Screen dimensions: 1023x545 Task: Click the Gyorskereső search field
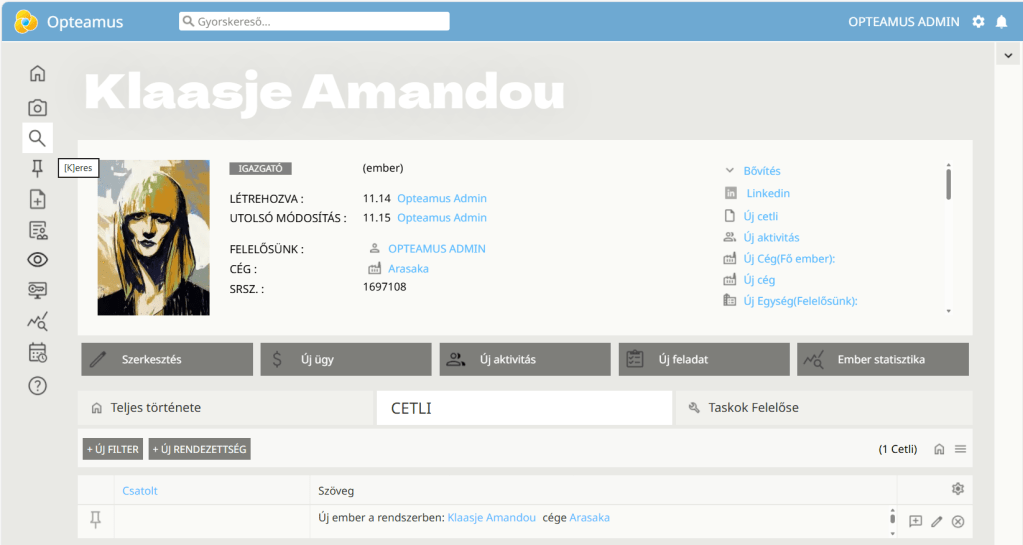(x=314, y=21)
